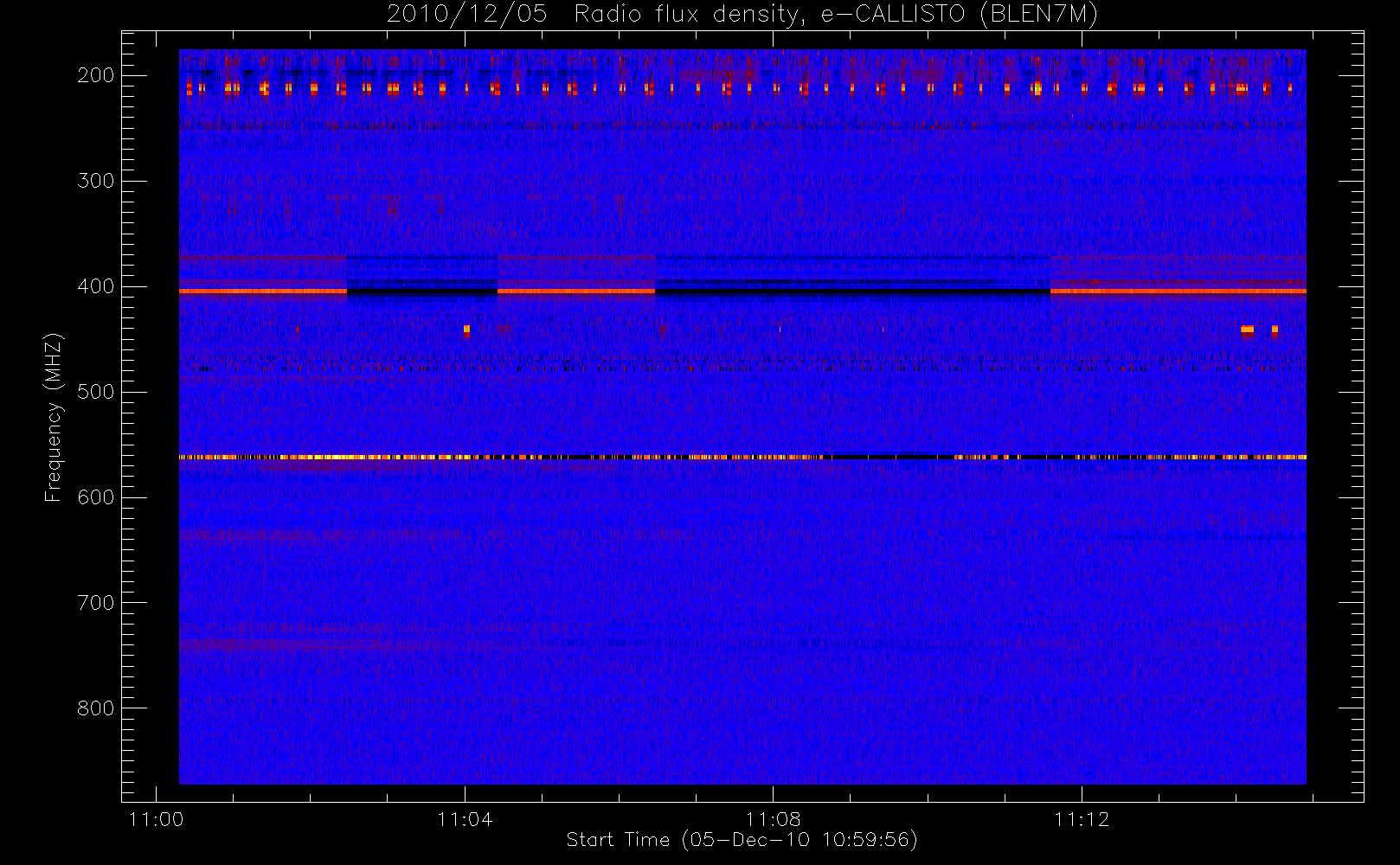
Task: Click the 11:04 time tick label
Action: [x=465, y=819]
